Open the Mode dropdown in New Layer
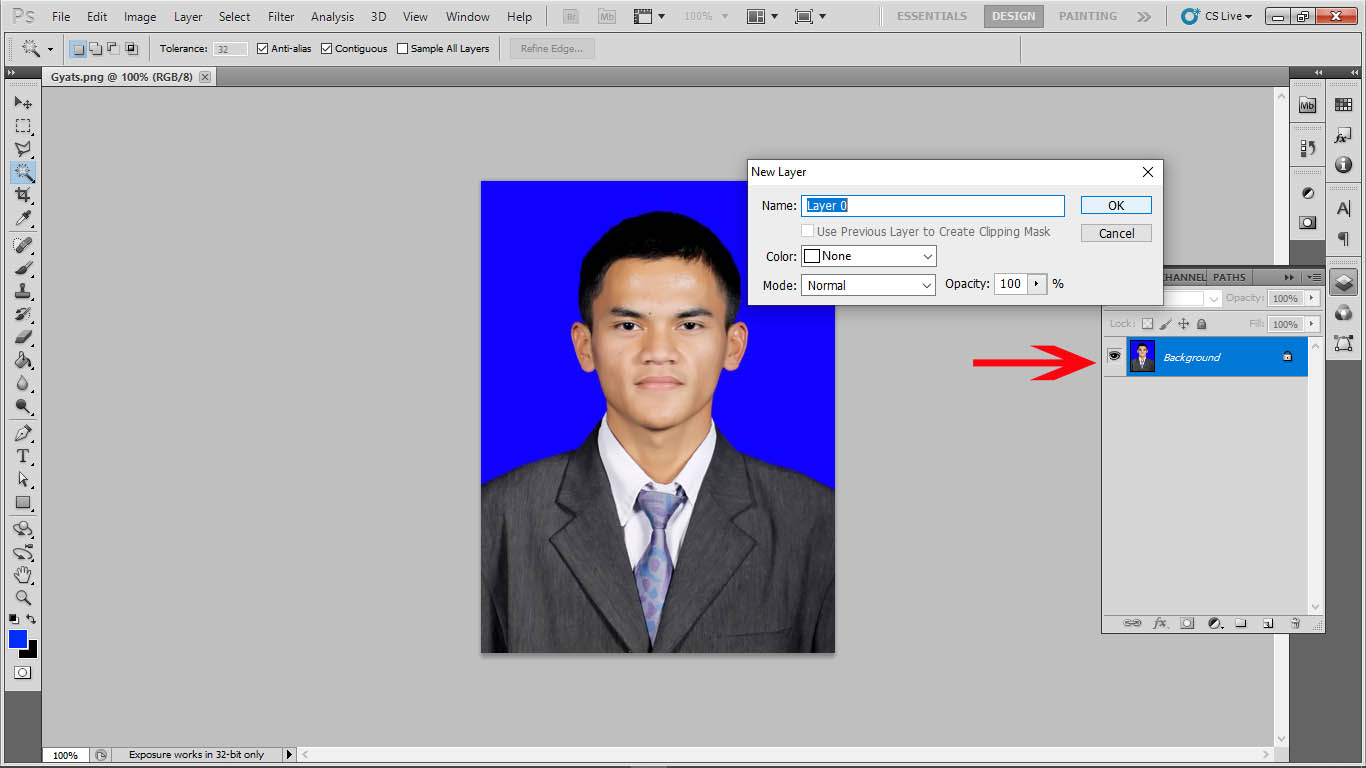 click(x=869, y=285)
